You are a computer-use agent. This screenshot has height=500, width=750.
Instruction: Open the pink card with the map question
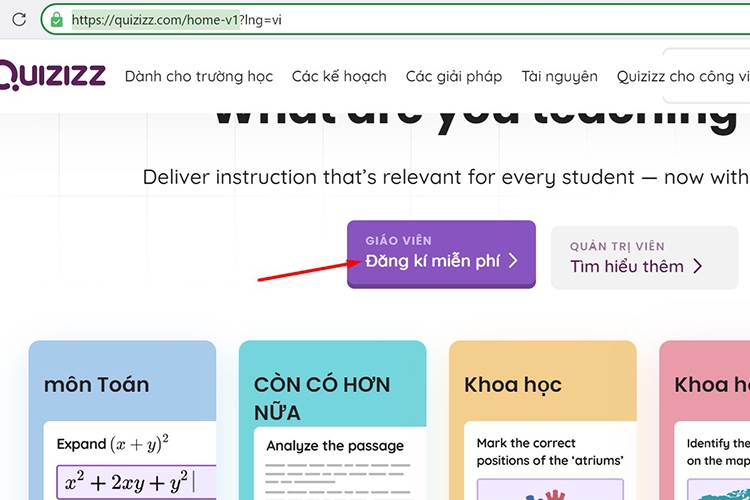705,420
